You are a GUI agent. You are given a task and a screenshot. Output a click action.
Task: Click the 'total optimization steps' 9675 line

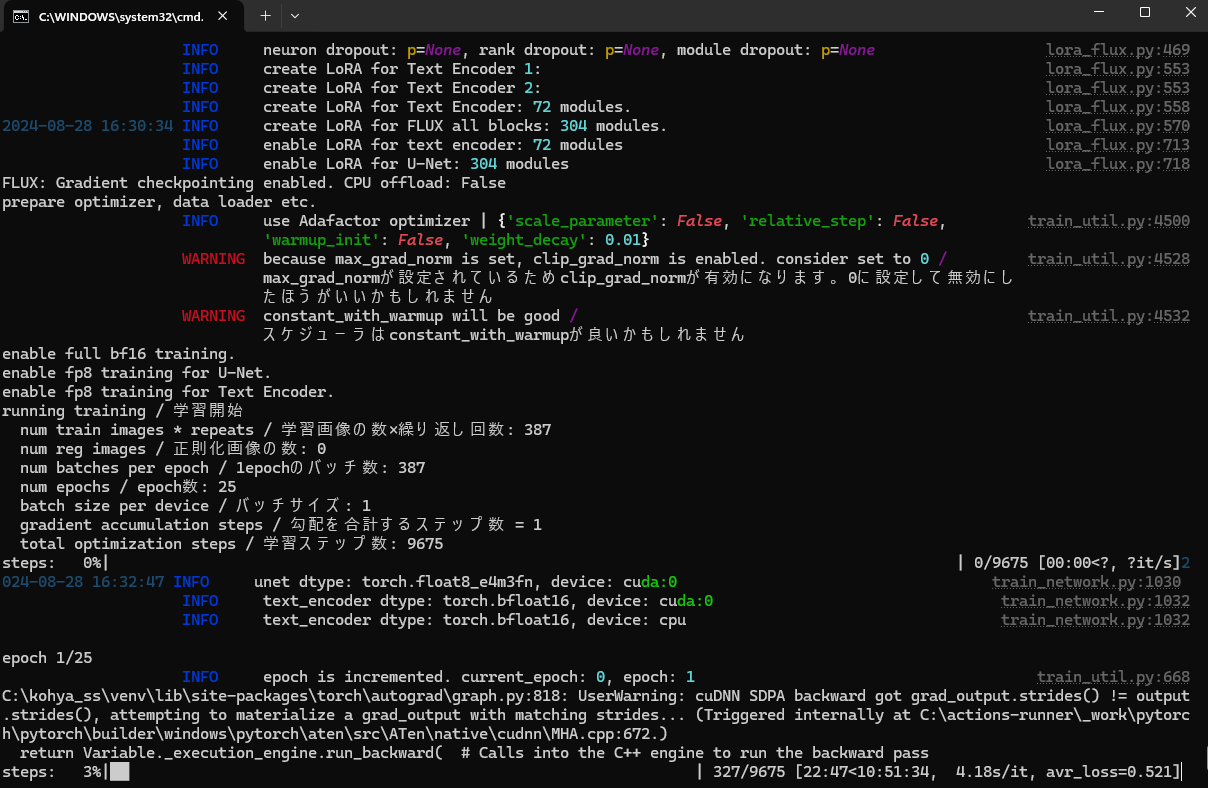(231, 544)
